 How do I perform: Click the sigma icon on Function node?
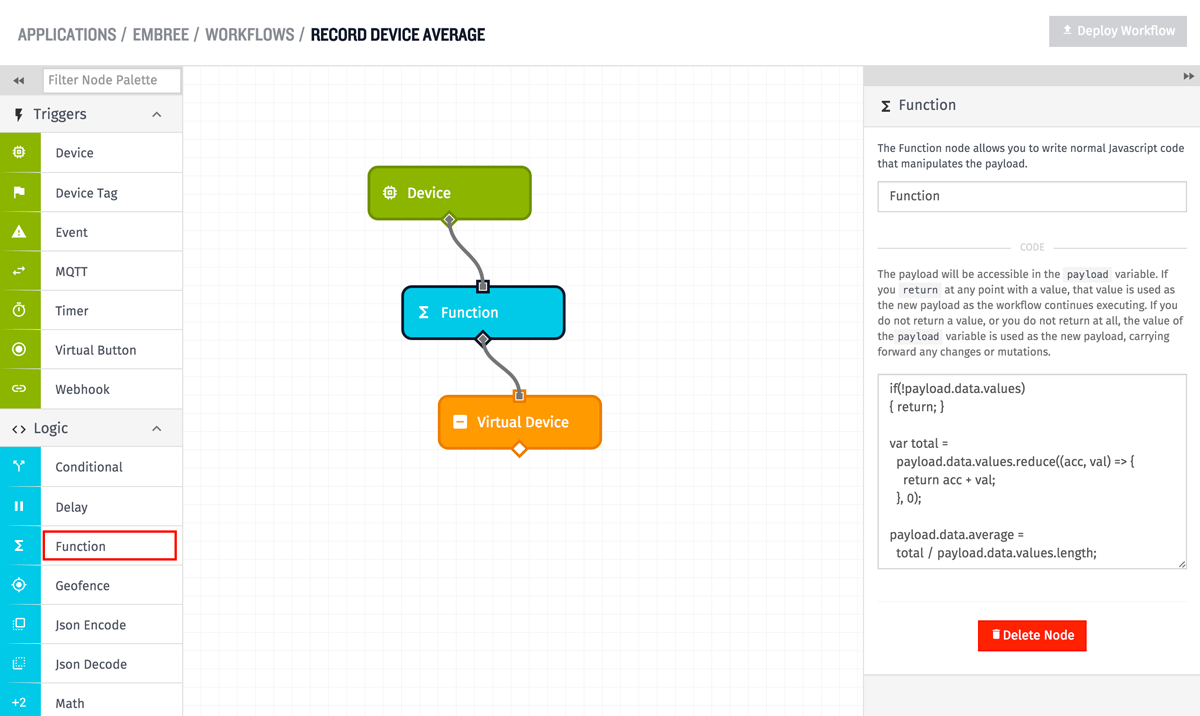coord(423,312)
